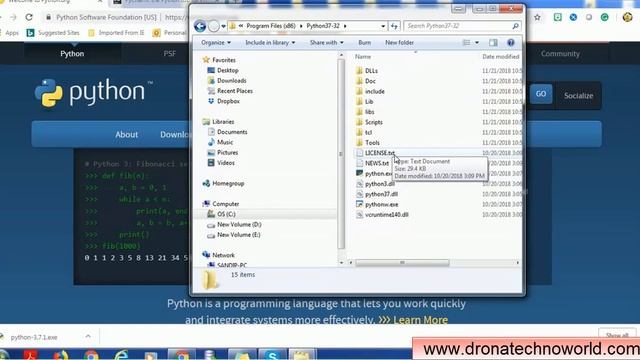Open the Share with dropdown
The height and width of the screenshot is (360, 640).
coord(327,42)
